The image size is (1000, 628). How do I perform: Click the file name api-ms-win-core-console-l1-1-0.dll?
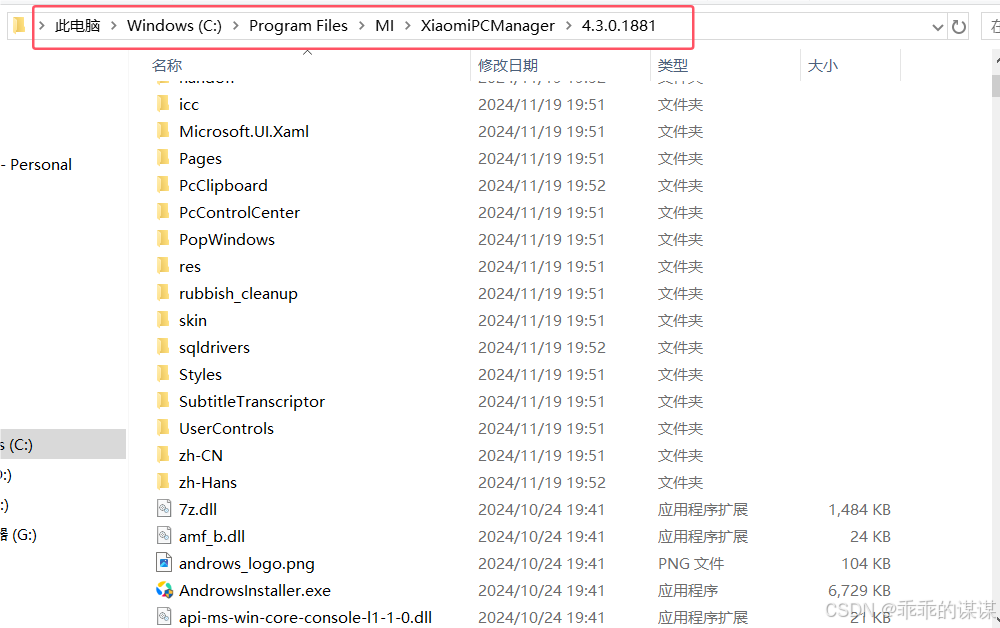point(305,617)
